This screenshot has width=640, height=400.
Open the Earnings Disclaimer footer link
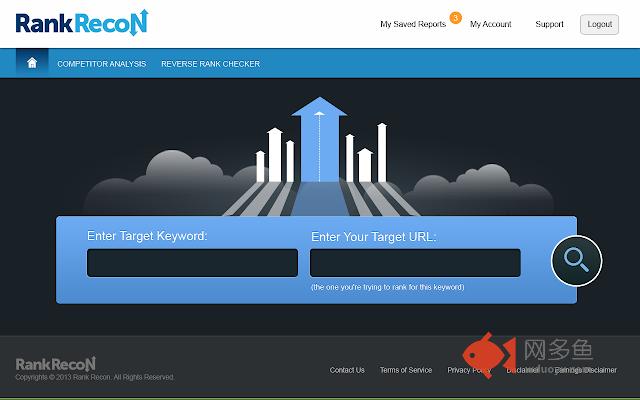coord(586,370)
